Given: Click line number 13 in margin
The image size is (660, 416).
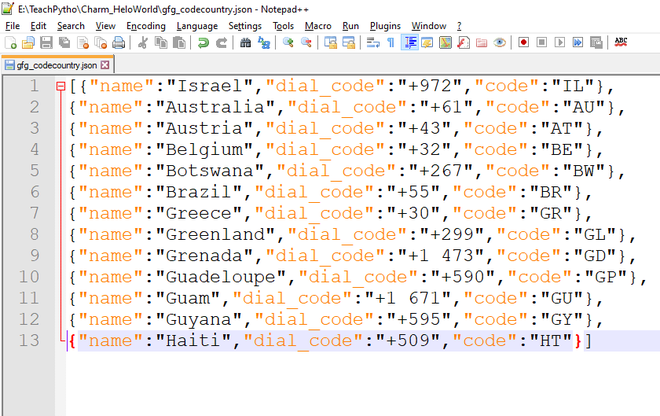Looking at the screenshot, I should (x=29, y=340).
